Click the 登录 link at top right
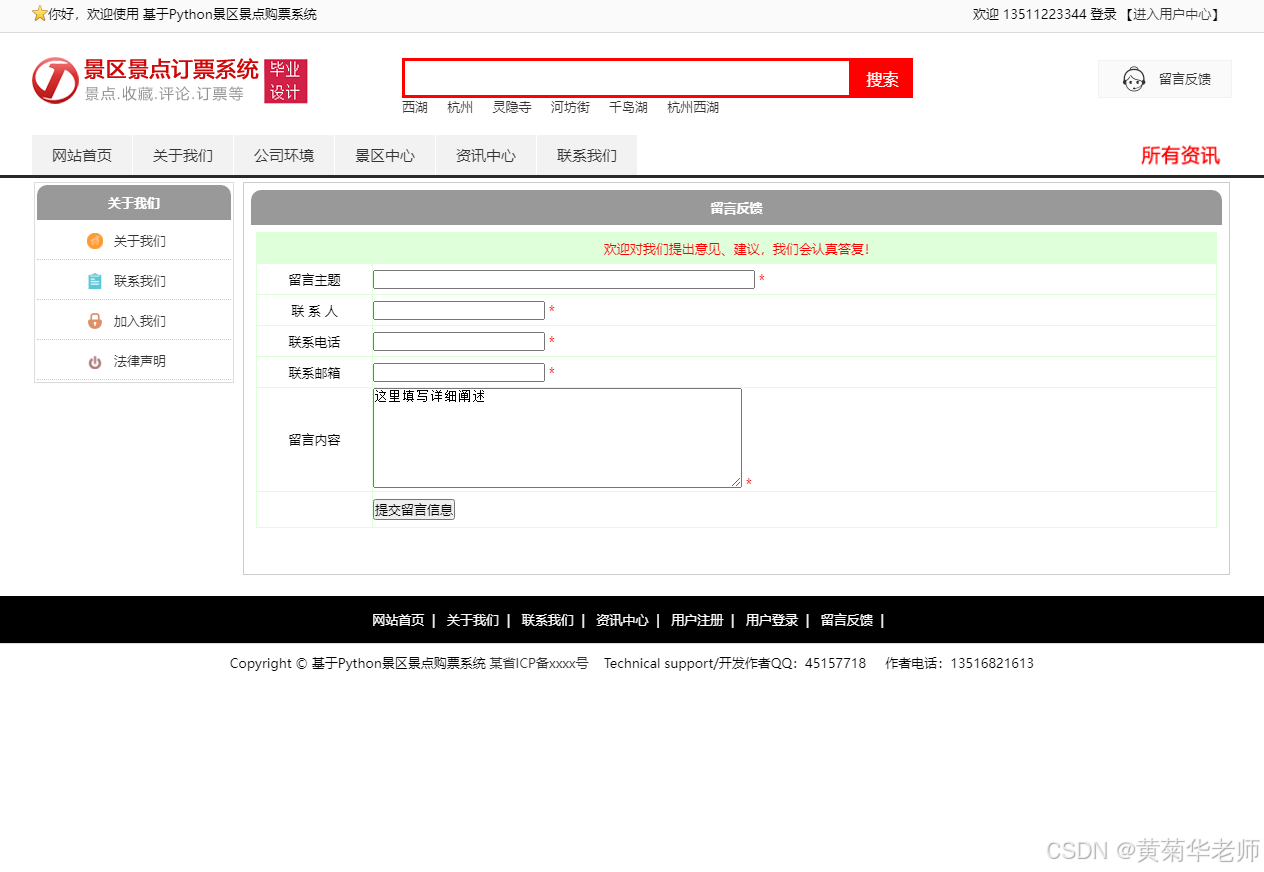 click(1103, 14)
